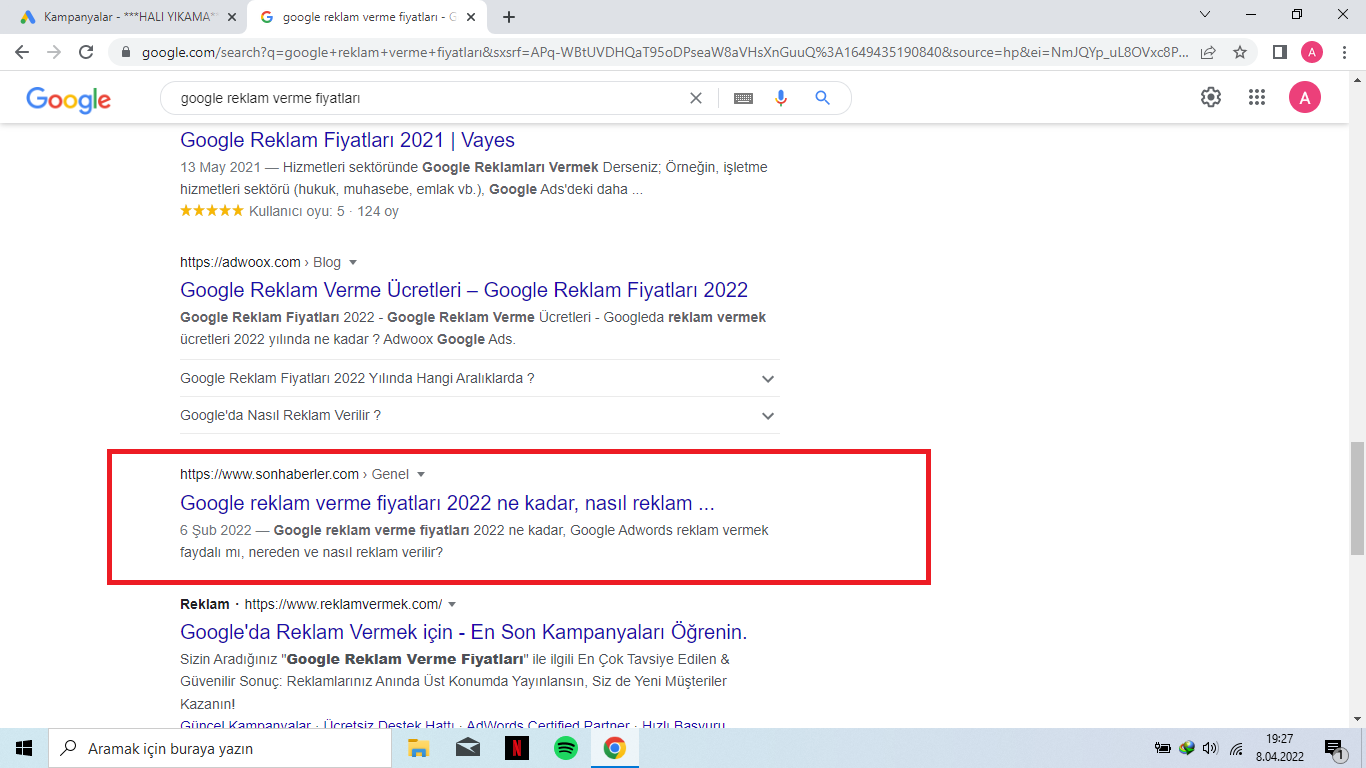This screenshot has width=1366, height=768.
Task: Open the network status in system tray
Action: (1236, 748)
